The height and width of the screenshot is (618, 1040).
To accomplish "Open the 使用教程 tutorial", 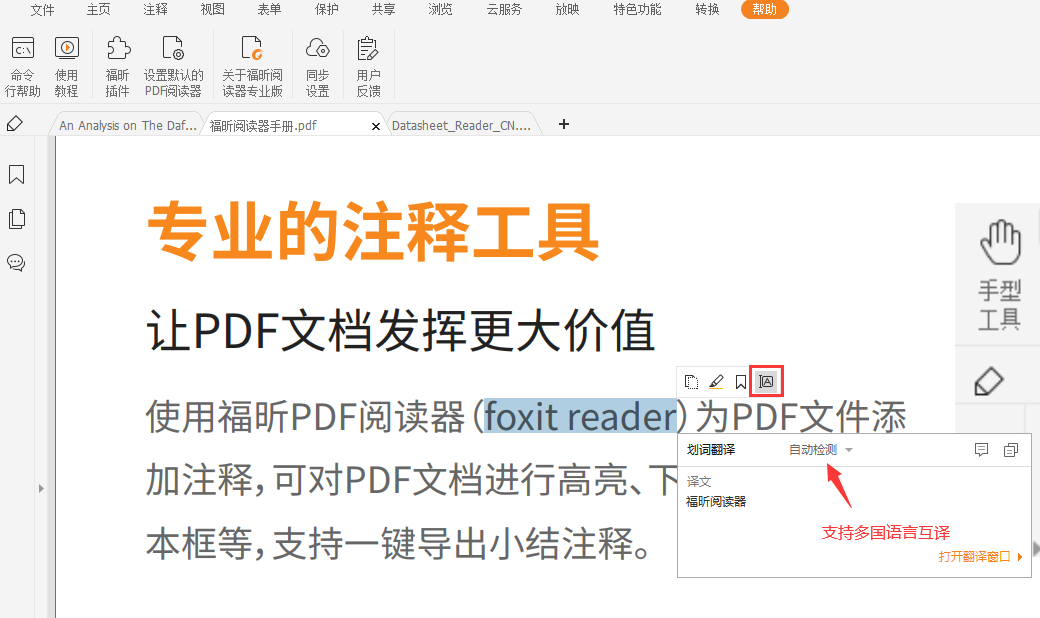I will [x=66, y=66].
